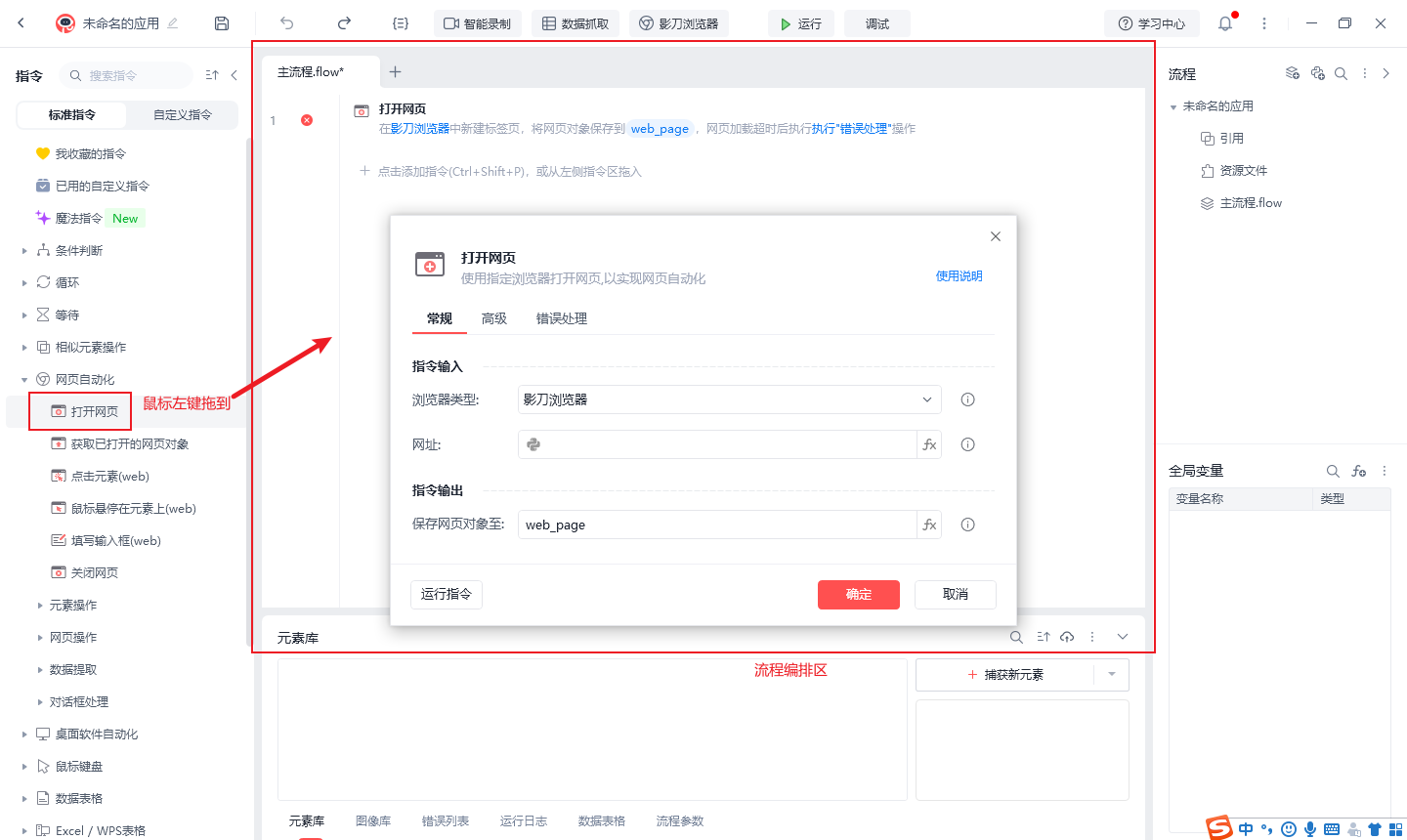The image size is (1407, 840).
Task: Click the search icon in 全局变量 panel
Action: pos(1333,471)
